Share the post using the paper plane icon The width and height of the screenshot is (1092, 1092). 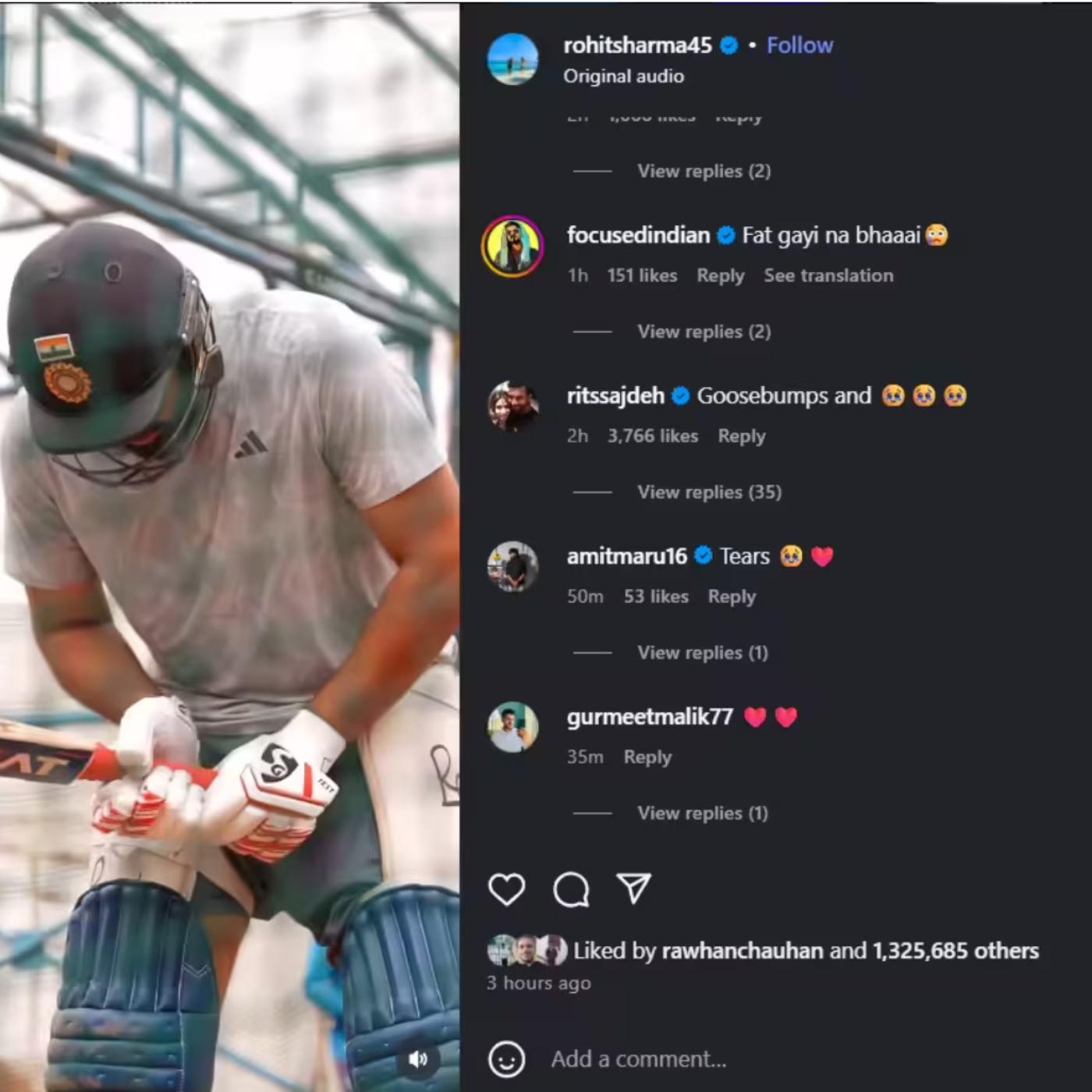pos(633,888)
